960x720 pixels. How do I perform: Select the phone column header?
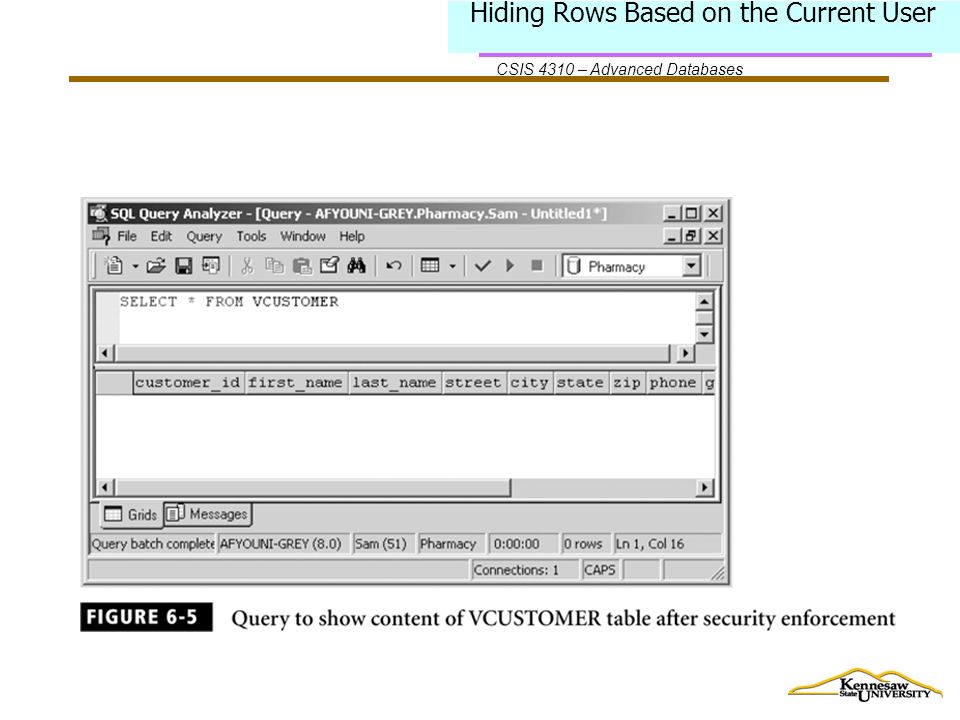coord(673,383)
